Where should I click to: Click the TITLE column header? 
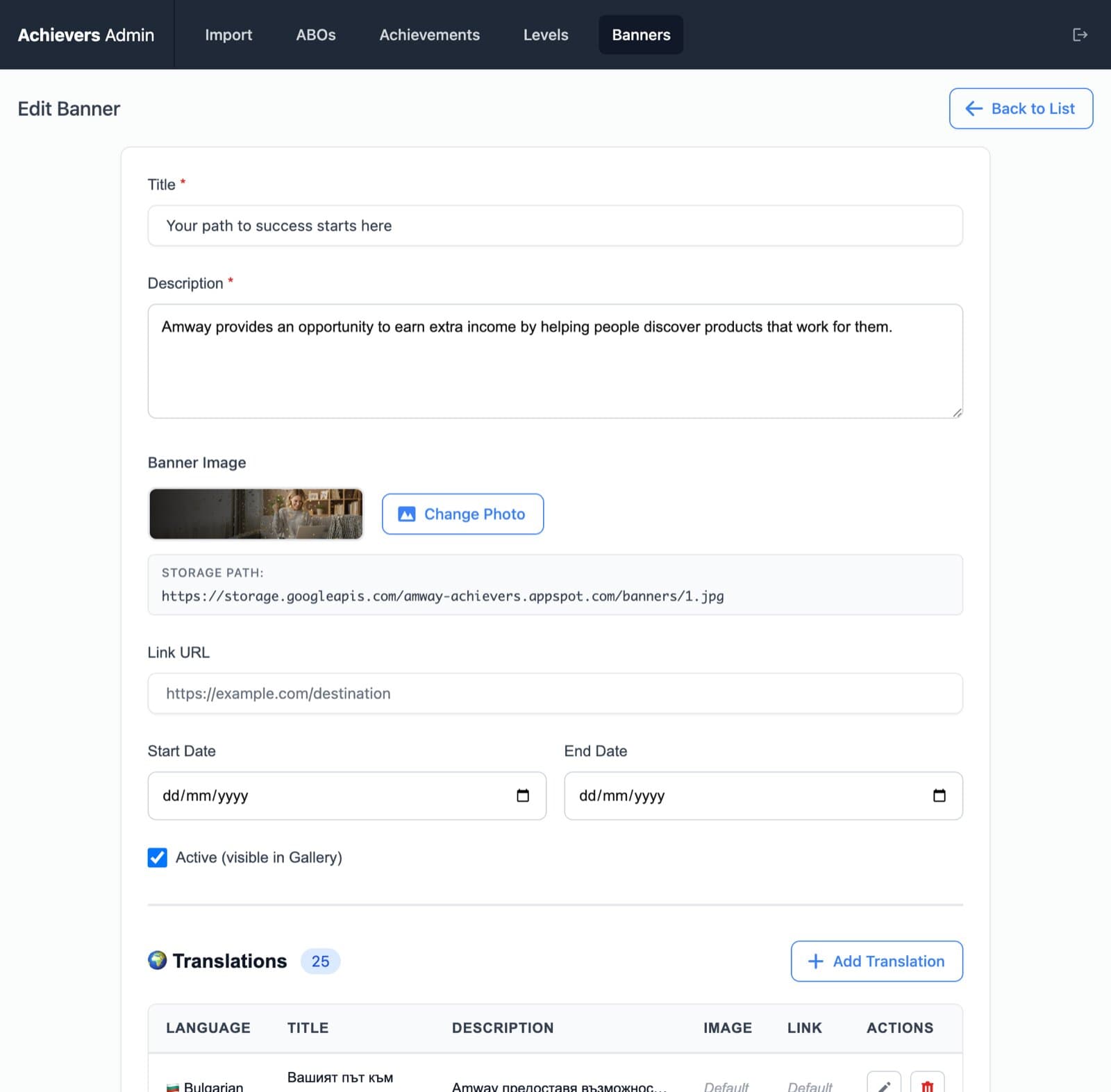point(308,1027)
